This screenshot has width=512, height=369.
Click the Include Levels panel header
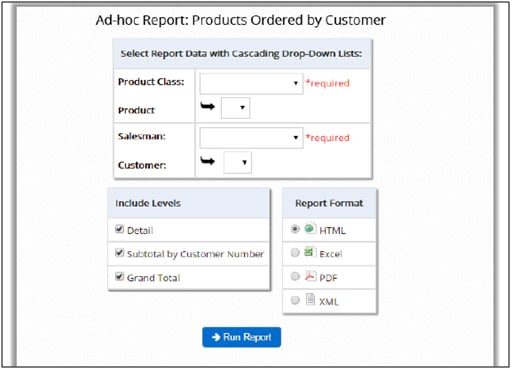(189, 203)
